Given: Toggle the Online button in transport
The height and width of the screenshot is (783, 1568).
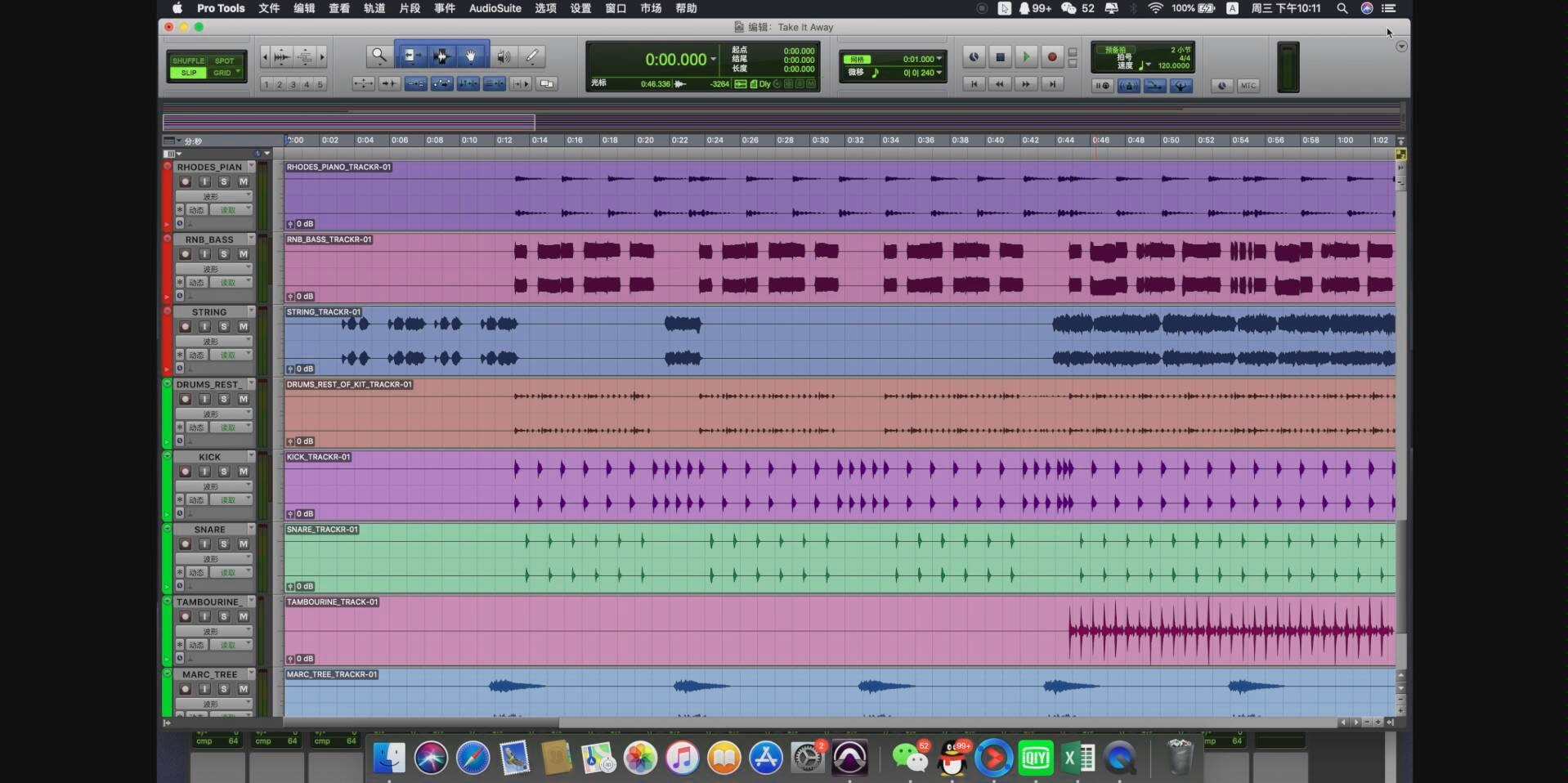Looking at the screenshot, I should pyautogui.click(x=974, y=56).
